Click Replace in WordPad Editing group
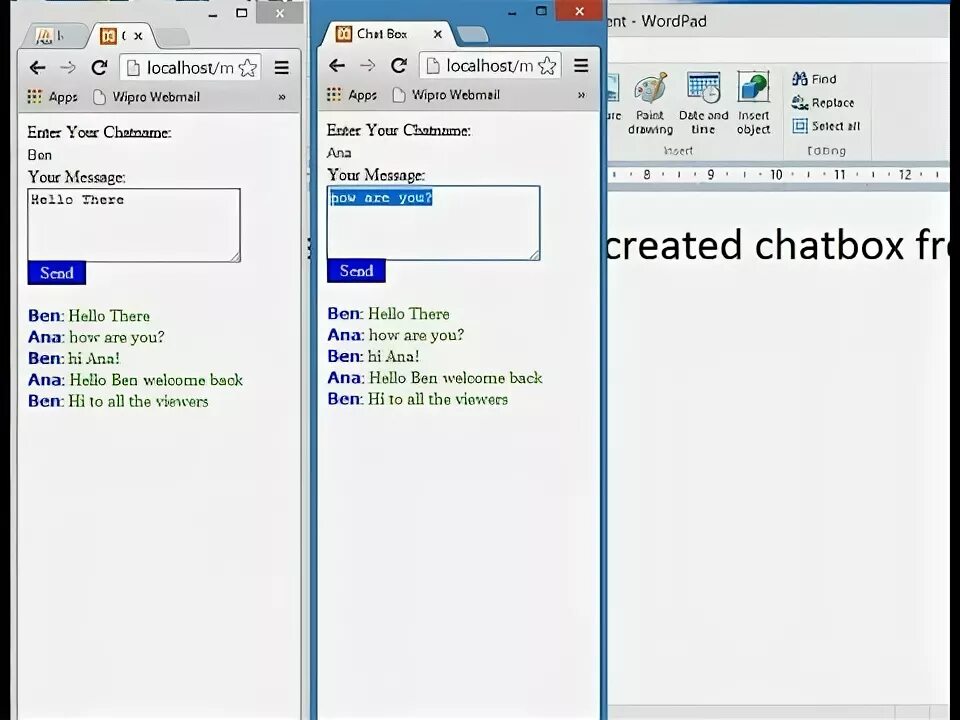960x720 pixels. pos(823,103)
